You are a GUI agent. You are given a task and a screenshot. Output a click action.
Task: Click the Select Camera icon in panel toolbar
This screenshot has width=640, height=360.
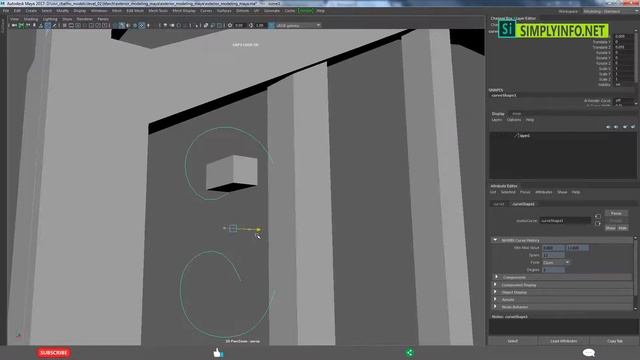pyautogui.click(x=14, y=25)
